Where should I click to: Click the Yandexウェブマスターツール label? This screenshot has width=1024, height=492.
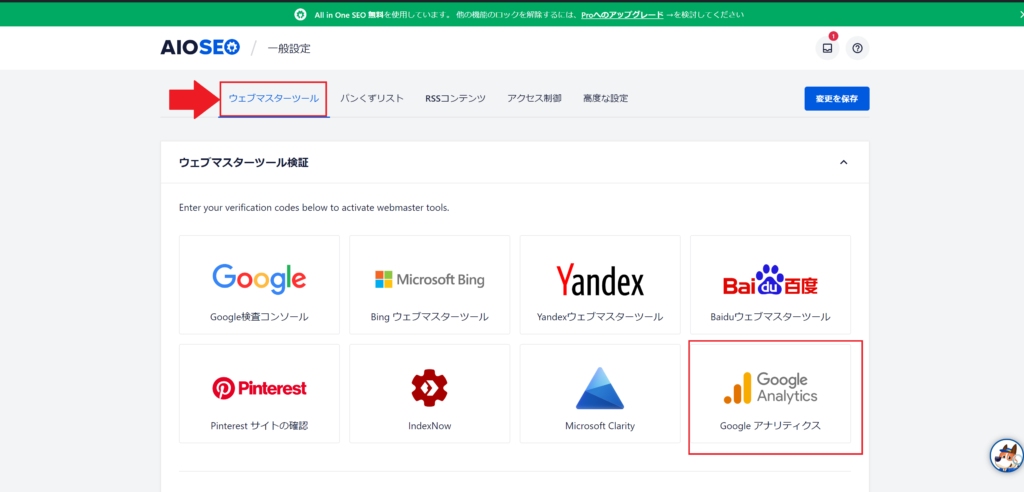click(x=600, y=317)
